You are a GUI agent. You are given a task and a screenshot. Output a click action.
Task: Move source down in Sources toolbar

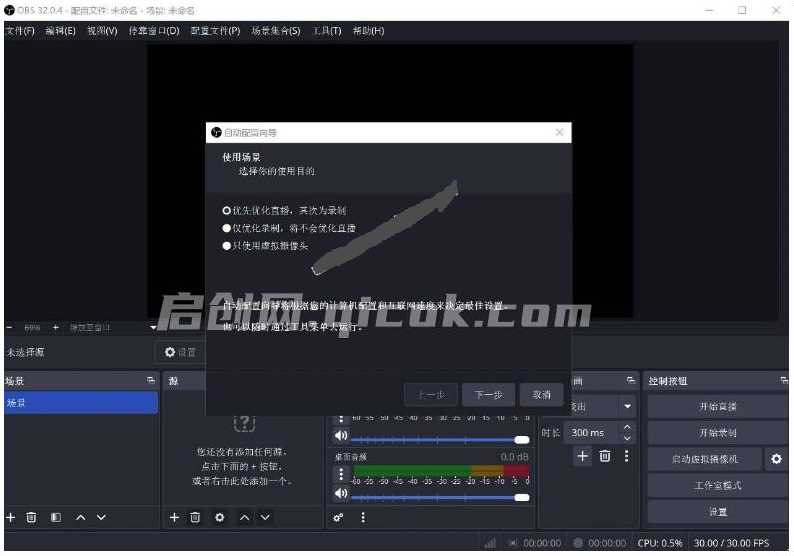click(265, 518)
